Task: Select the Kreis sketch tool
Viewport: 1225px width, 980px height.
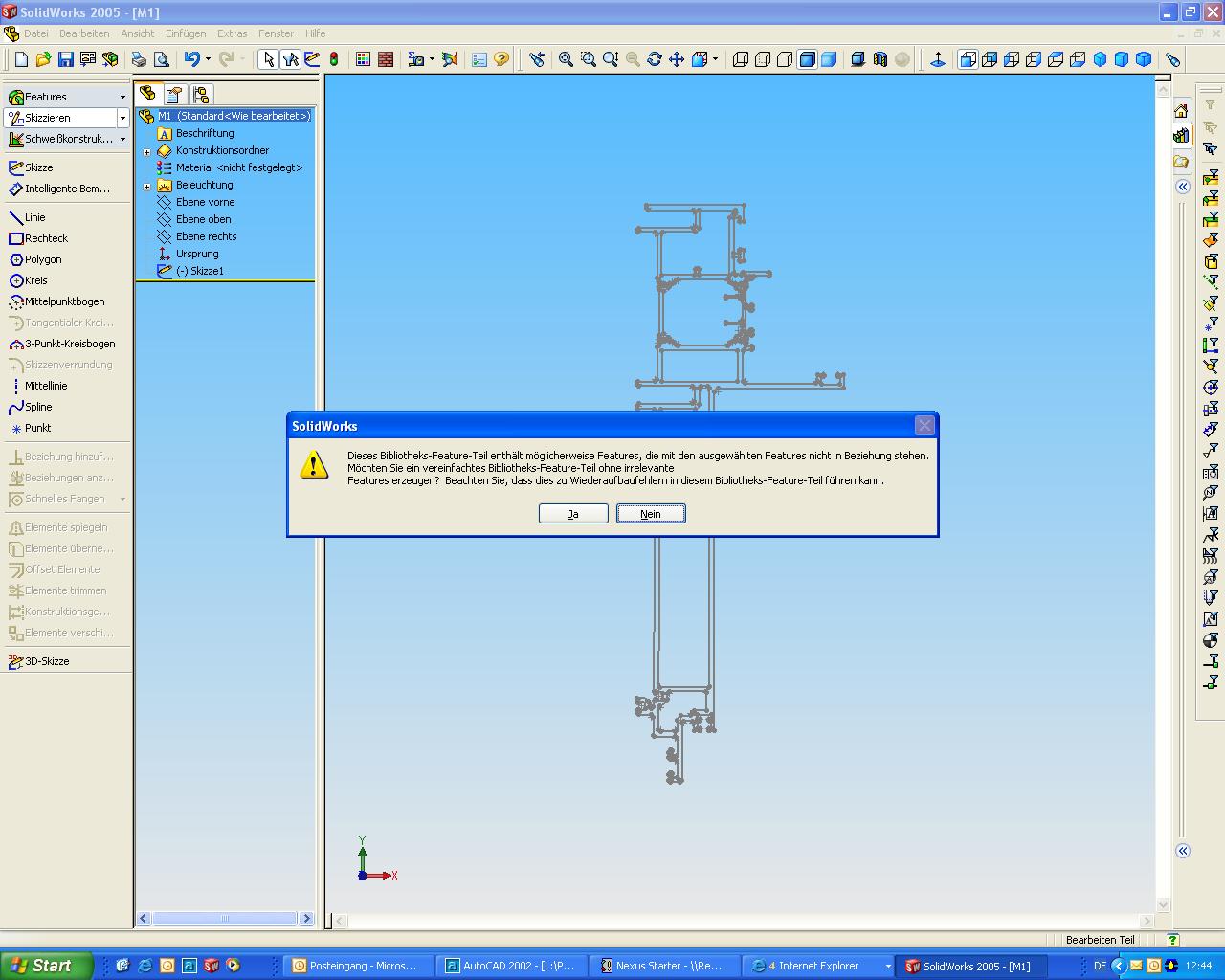Action: 28,280
